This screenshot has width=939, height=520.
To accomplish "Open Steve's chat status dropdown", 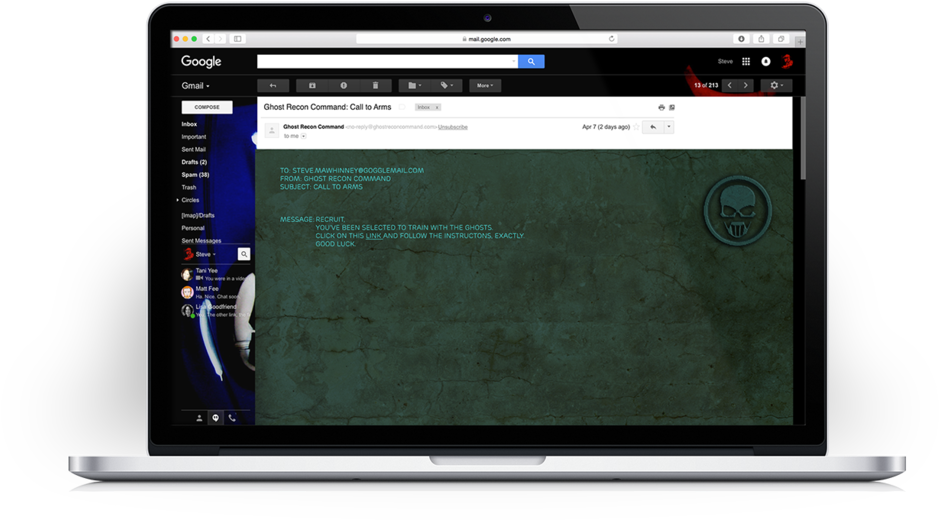I will [205, 255].
